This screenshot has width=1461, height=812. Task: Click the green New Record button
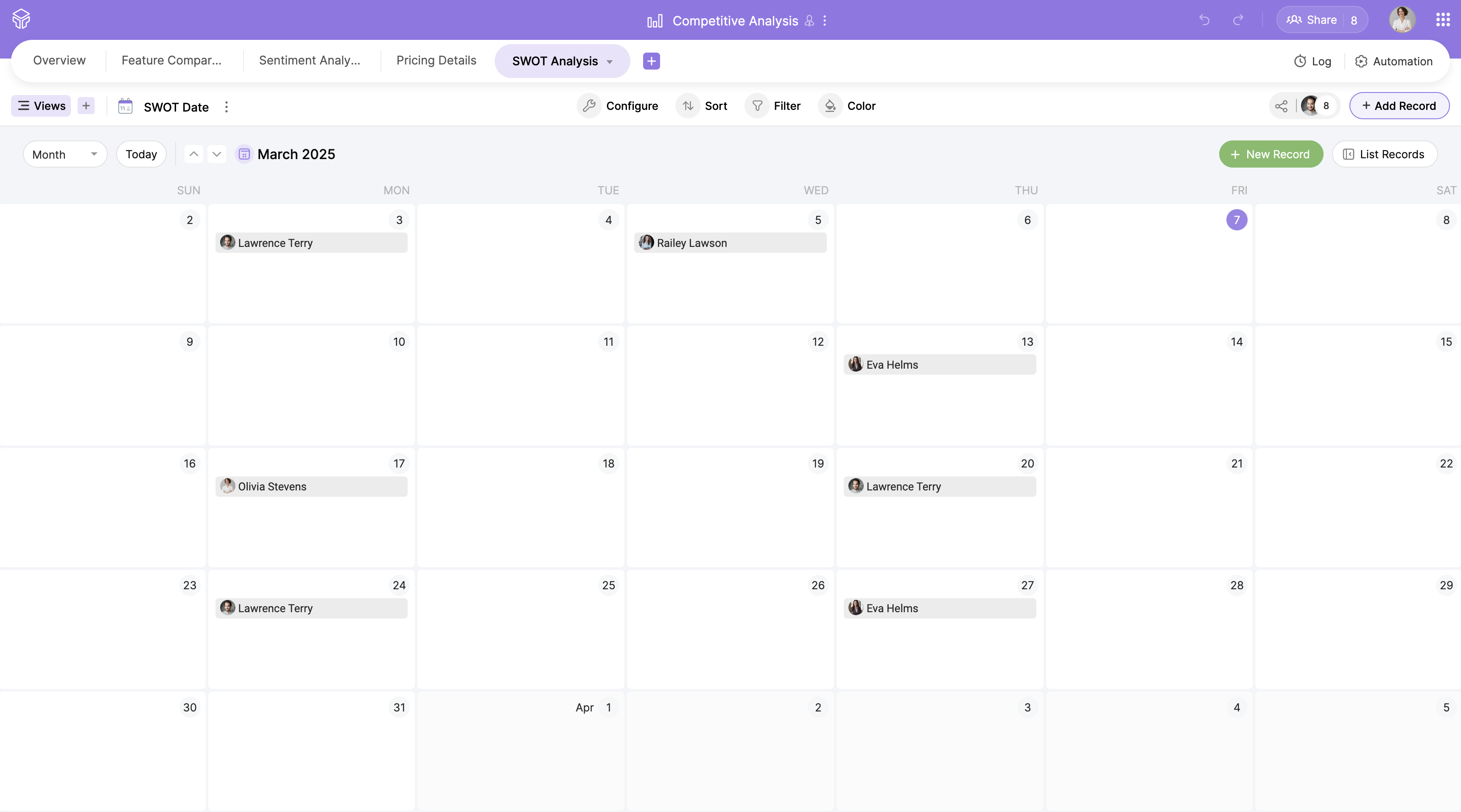1271,154
